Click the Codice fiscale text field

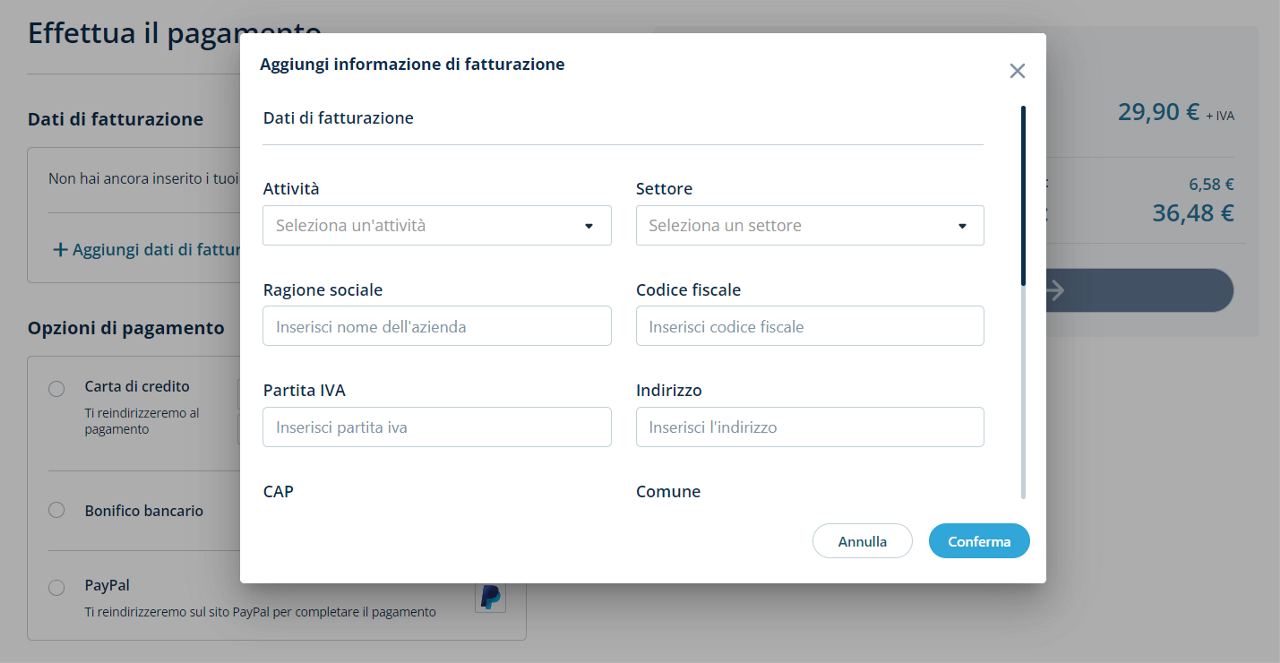pyautogui.click(x=809, y=326)
